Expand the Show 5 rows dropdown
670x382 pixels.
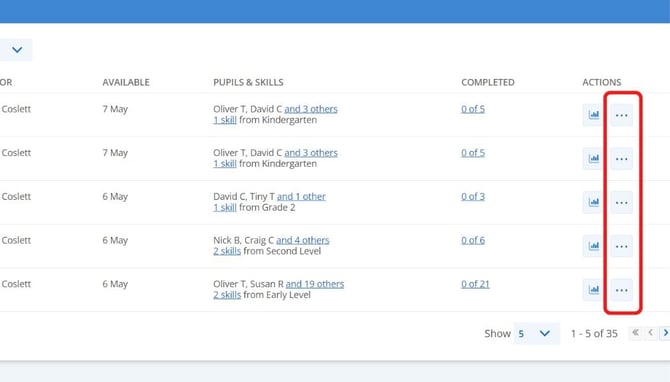[x=536, y=333]
